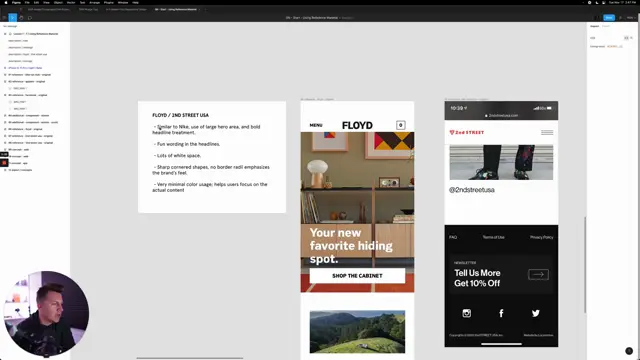The height and width of the screenshot is (360, 640).
Task: Open the Vector menu
Action: (x=71, y=2)
